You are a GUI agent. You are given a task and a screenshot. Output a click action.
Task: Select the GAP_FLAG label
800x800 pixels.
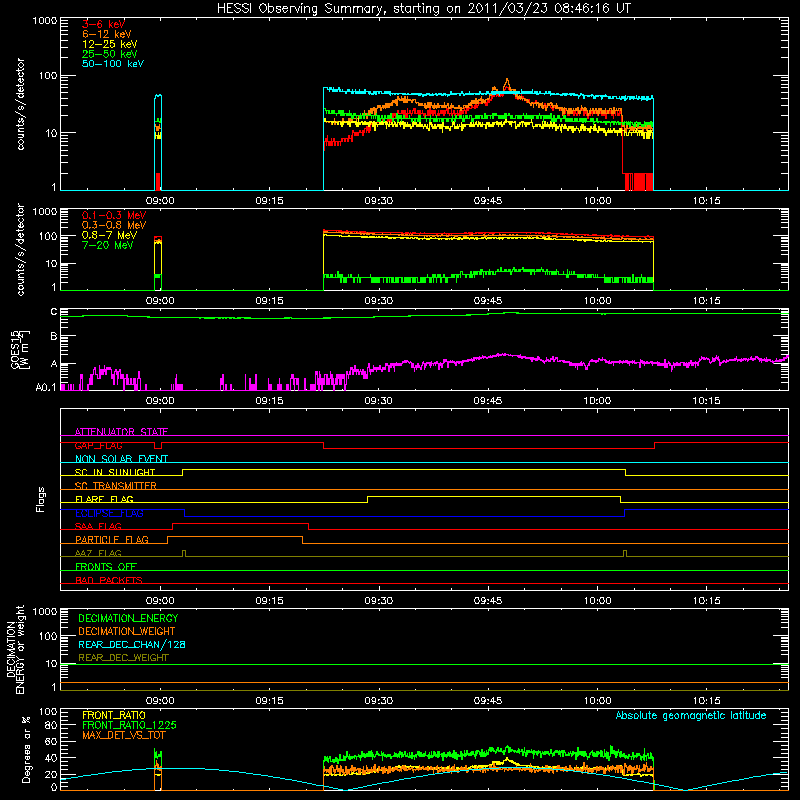click(98, 445)
